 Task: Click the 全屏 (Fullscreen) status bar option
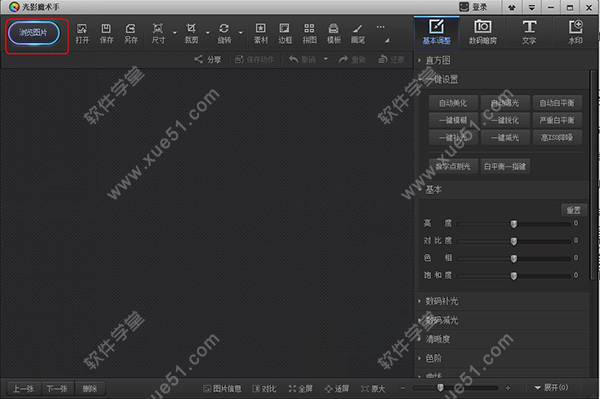pyautogui.click(x=301, y=389)
